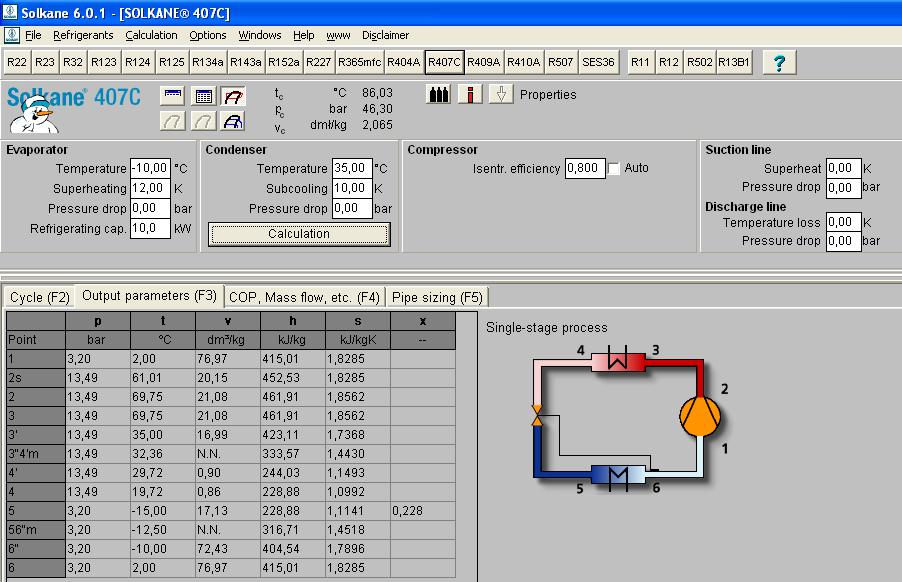
Task: Open the three gas cylinders icon
Action: 439,94
